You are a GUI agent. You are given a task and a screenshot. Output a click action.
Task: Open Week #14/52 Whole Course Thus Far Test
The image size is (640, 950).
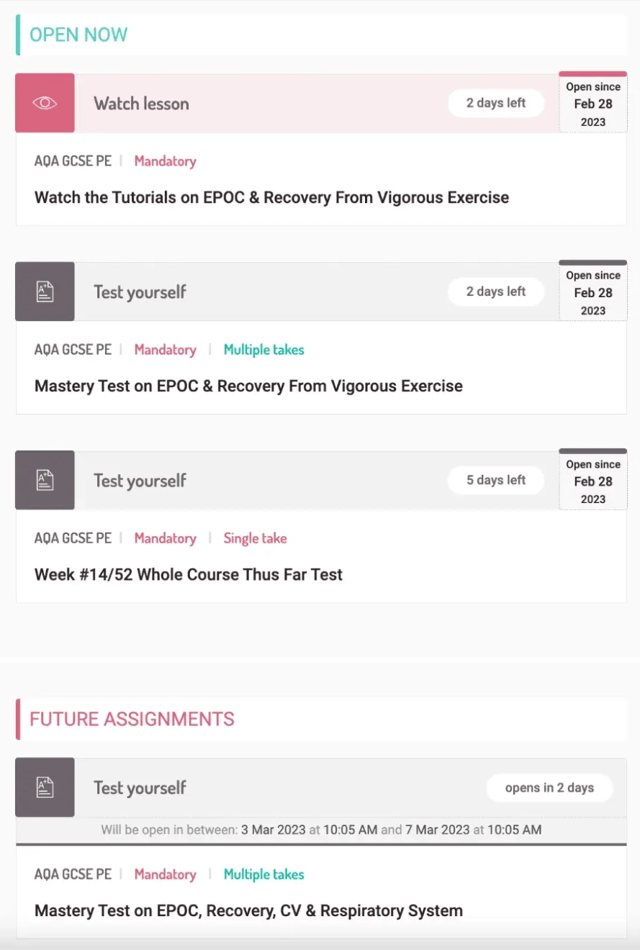[x=188, y=574]
